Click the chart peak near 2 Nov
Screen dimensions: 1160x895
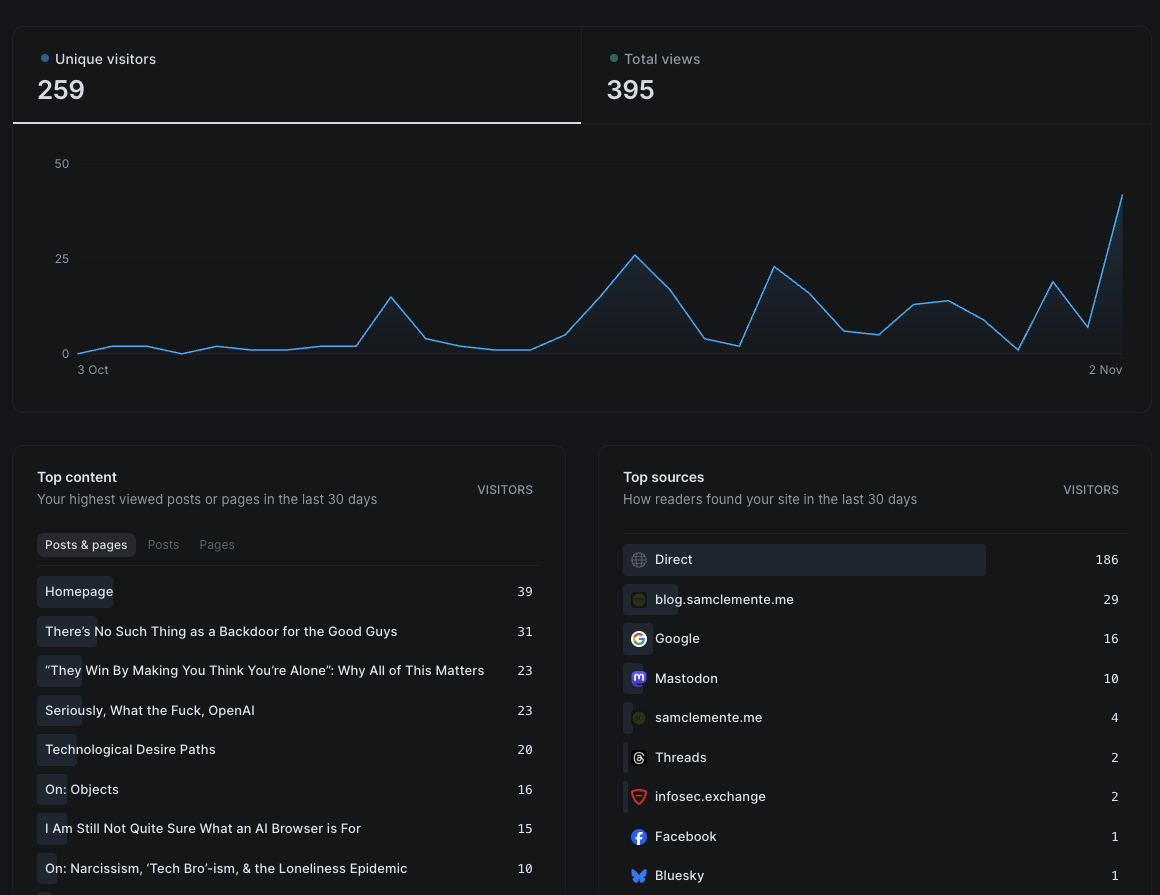1122,195
